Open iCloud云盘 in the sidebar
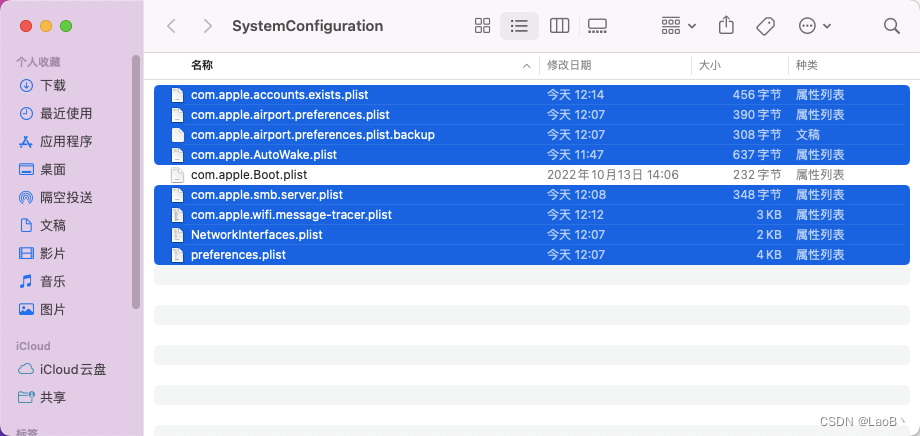This screenshot has height=436, width=920. tap(73, 370)
